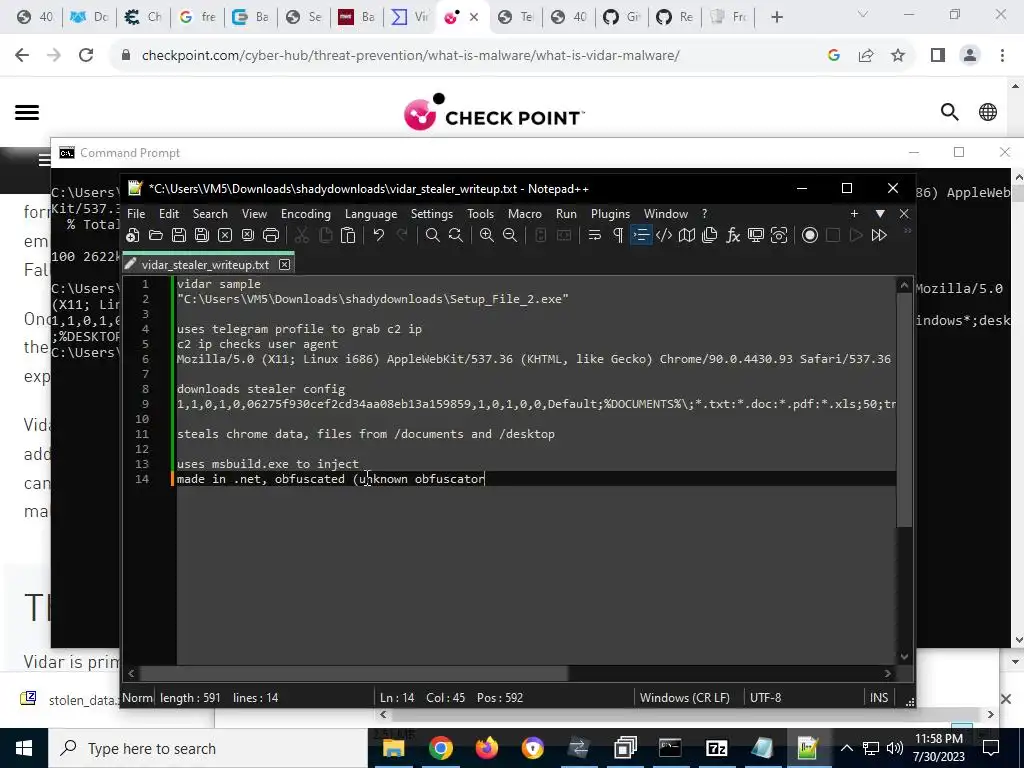
Task: Reload the Chrome page
Action: pyautogui.click(x=86, y=56)
